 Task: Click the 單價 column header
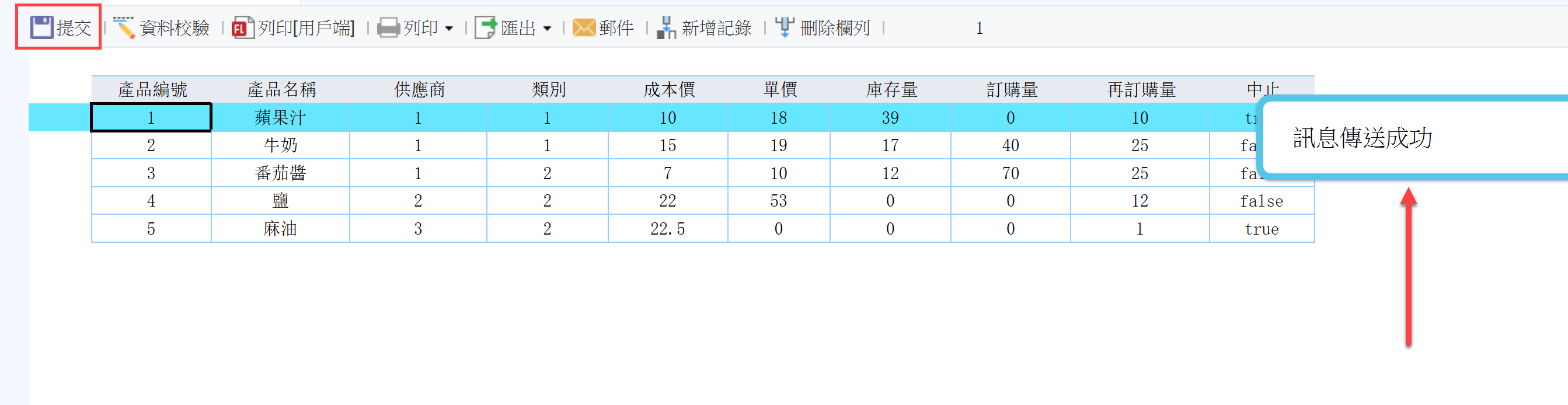[x=779, y=90]
